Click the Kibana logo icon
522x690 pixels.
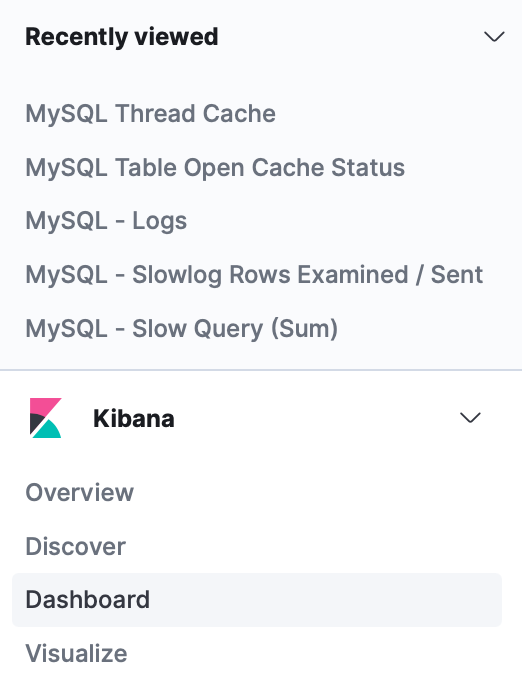point(45,418)
